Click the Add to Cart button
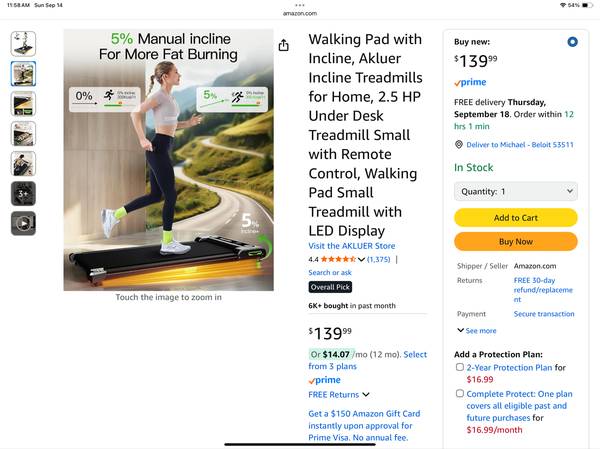 515,218
